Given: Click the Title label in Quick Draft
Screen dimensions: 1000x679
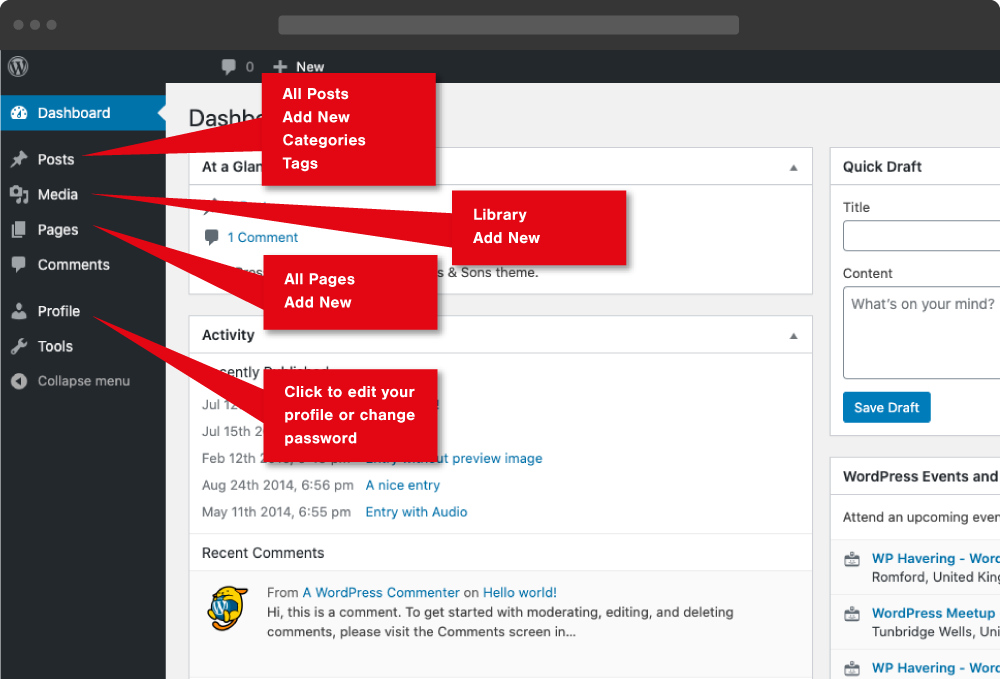Looking at the screenshot, I should [856, 207].
